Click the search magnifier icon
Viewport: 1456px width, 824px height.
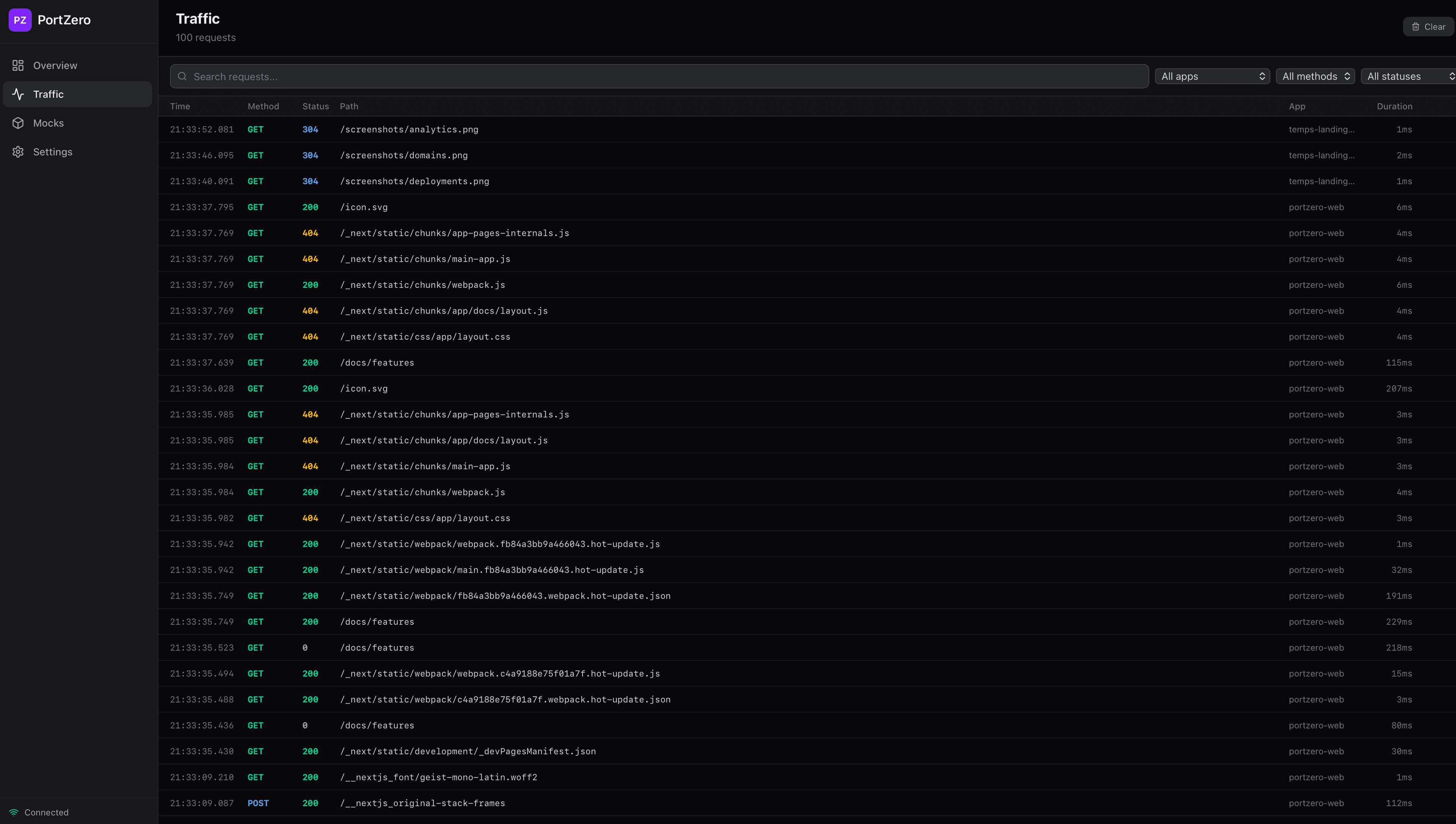click(182, 76)
